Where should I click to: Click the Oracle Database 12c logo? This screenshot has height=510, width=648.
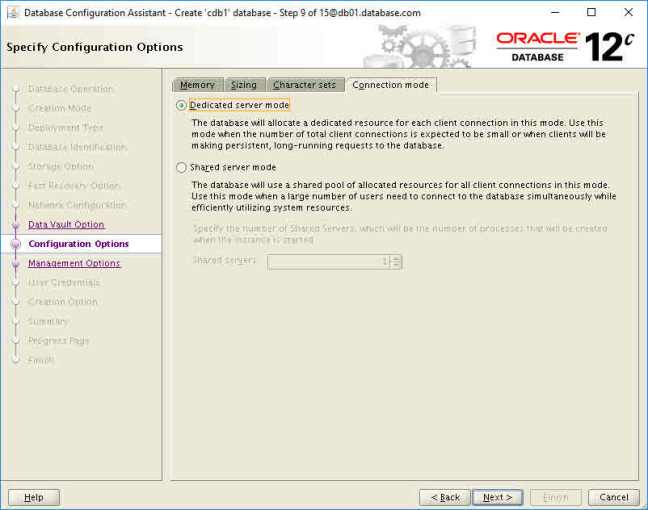click(565, 46)
